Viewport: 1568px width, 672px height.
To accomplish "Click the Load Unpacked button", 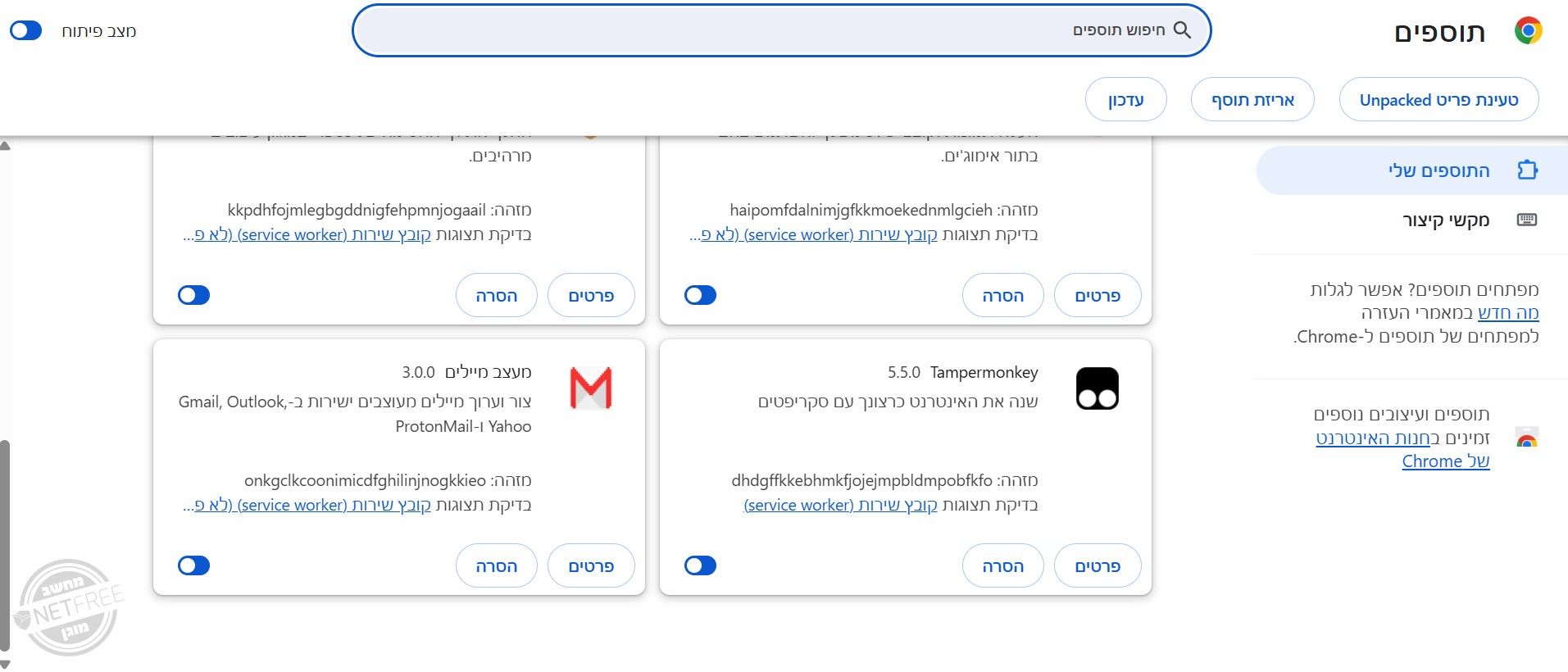I will pos(1438,100).
